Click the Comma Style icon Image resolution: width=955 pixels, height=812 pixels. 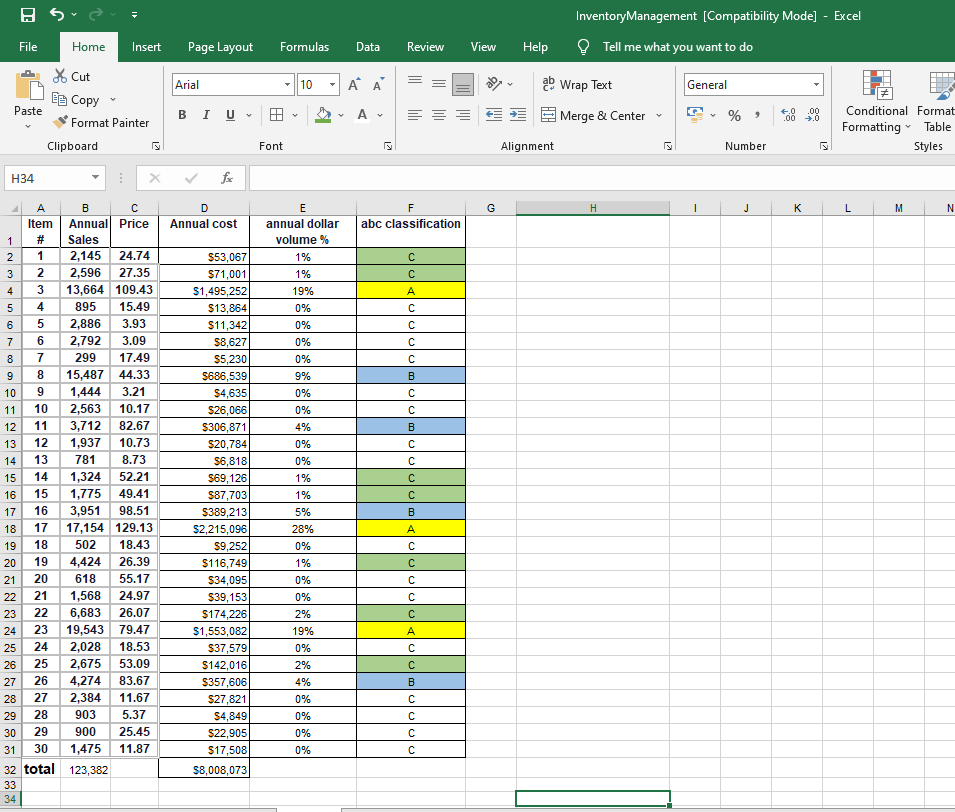point(757,115)
